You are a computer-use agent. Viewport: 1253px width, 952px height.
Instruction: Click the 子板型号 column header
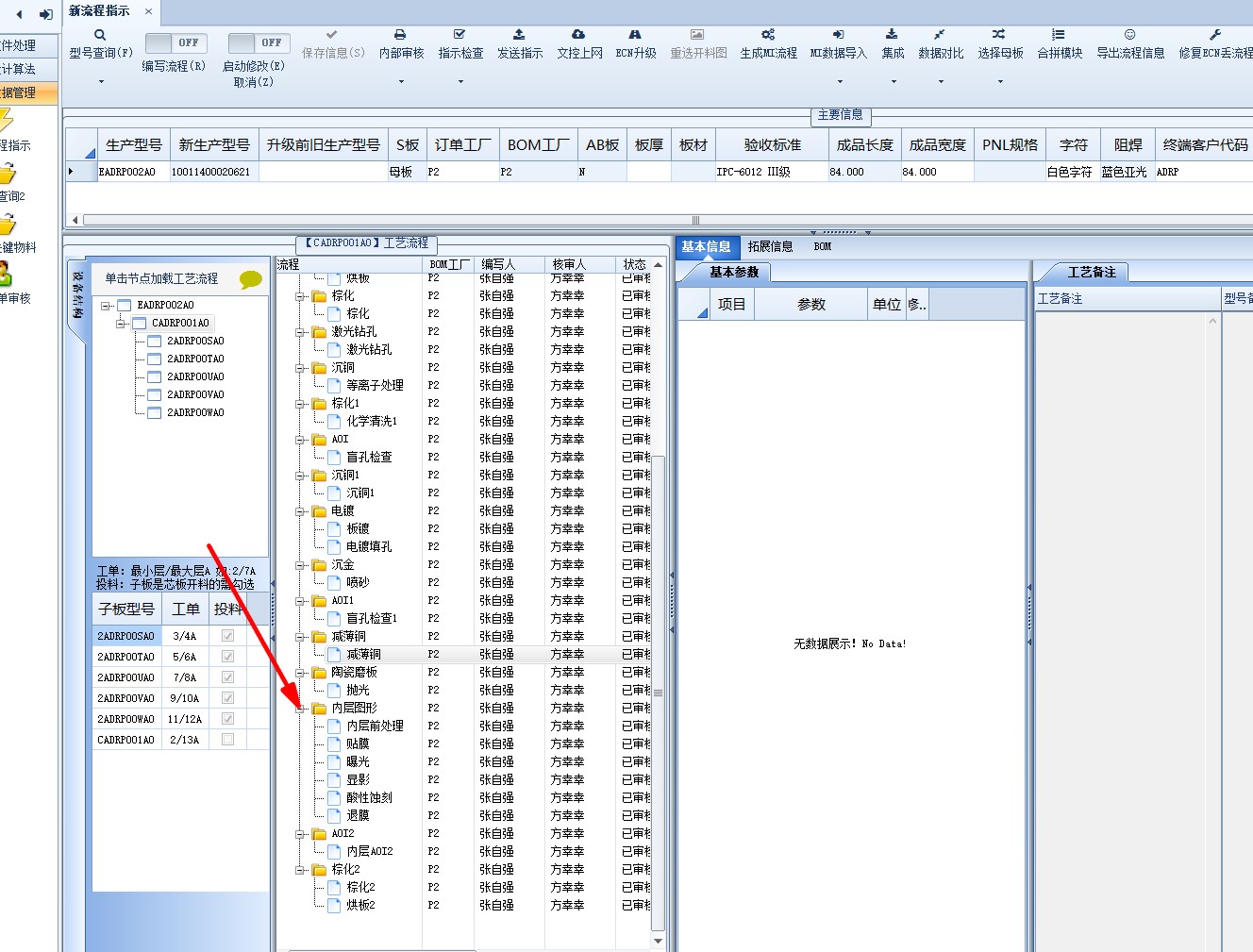tap(125, 609)
